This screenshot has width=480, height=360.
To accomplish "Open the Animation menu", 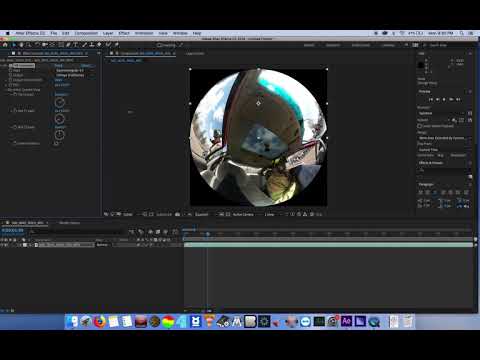I will coord(144,33).
